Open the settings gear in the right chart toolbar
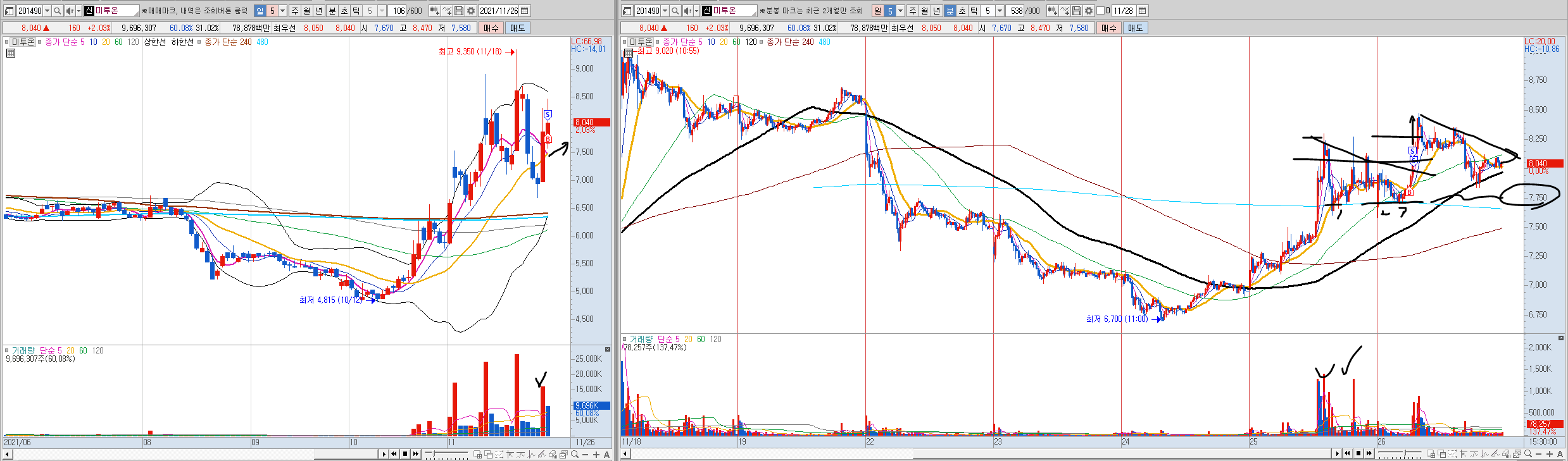This screenshot has height=461, width=1568. pyautogui.click(x=1089, y=11)
